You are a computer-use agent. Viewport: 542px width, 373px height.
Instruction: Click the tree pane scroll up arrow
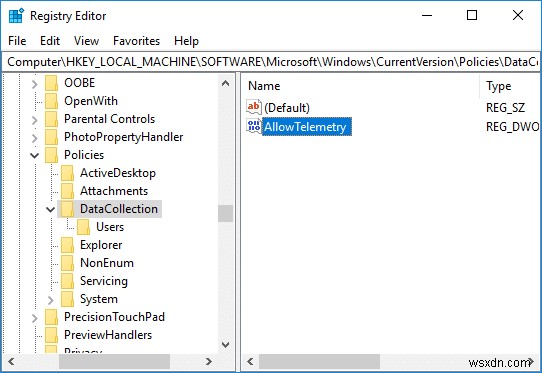point(225,83)
